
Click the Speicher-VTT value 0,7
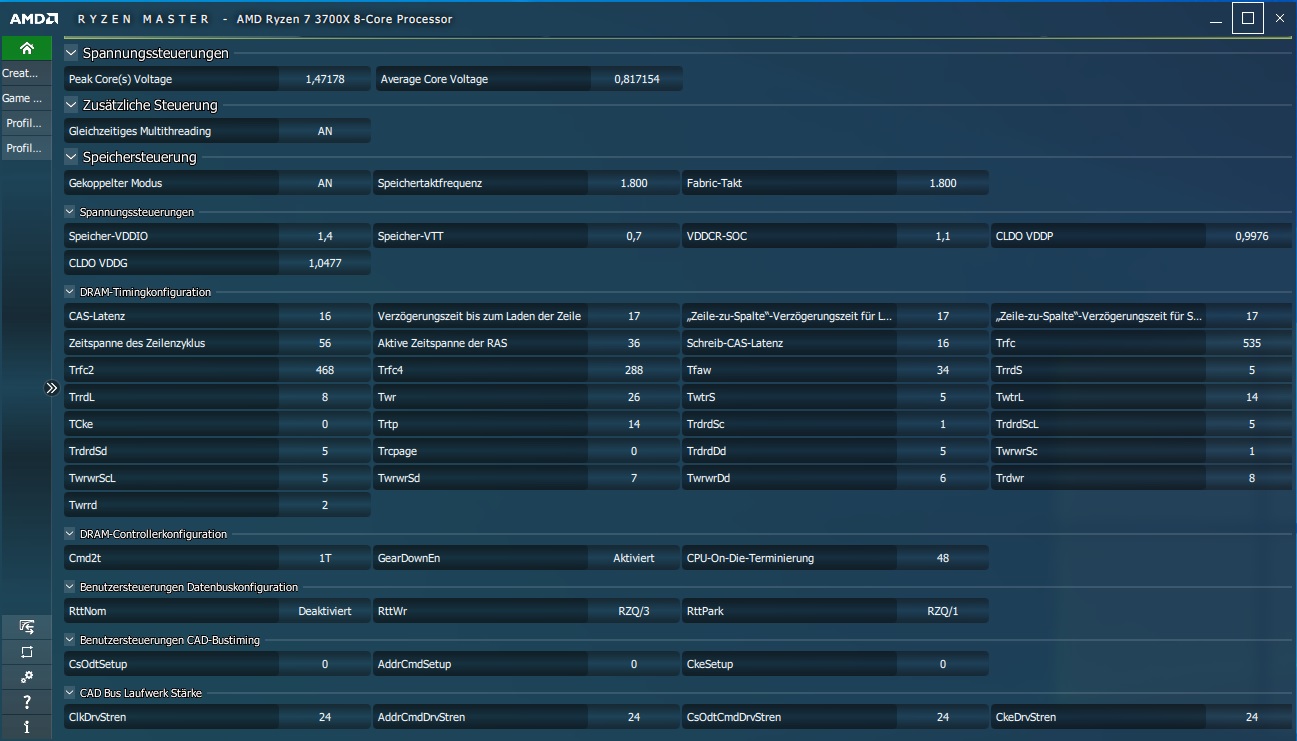634,237
